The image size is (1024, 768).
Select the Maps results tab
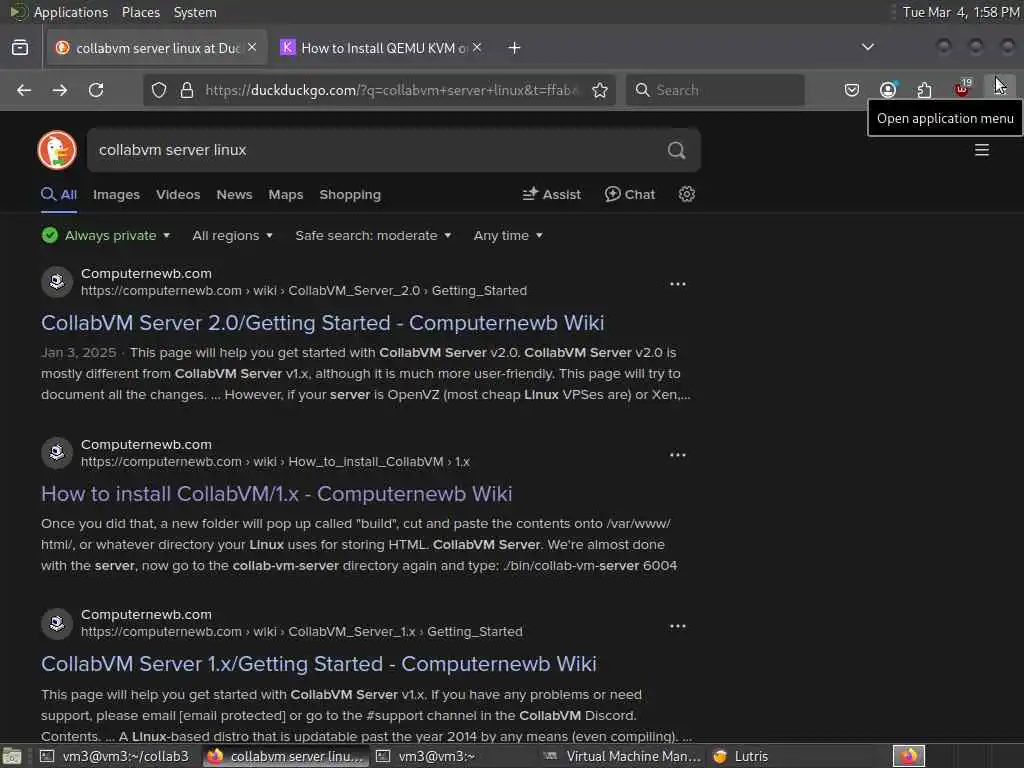tap(286, 195)
